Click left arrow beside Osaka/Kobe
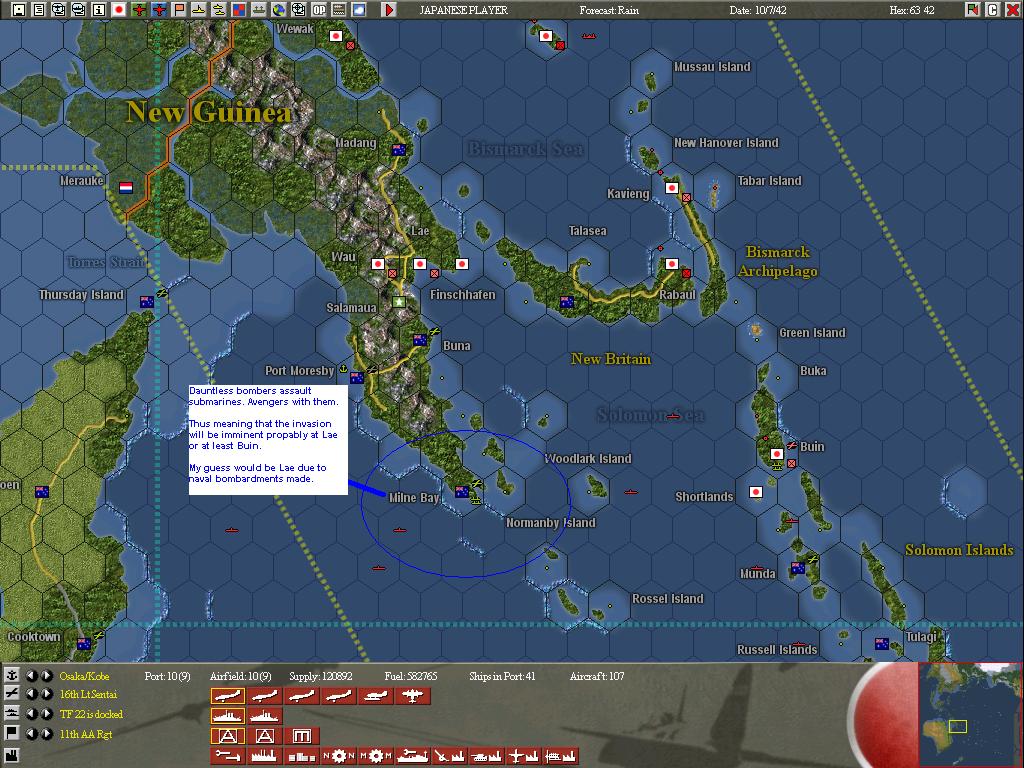The width and height of the screenshot is (1024, 768). [29, 675]
